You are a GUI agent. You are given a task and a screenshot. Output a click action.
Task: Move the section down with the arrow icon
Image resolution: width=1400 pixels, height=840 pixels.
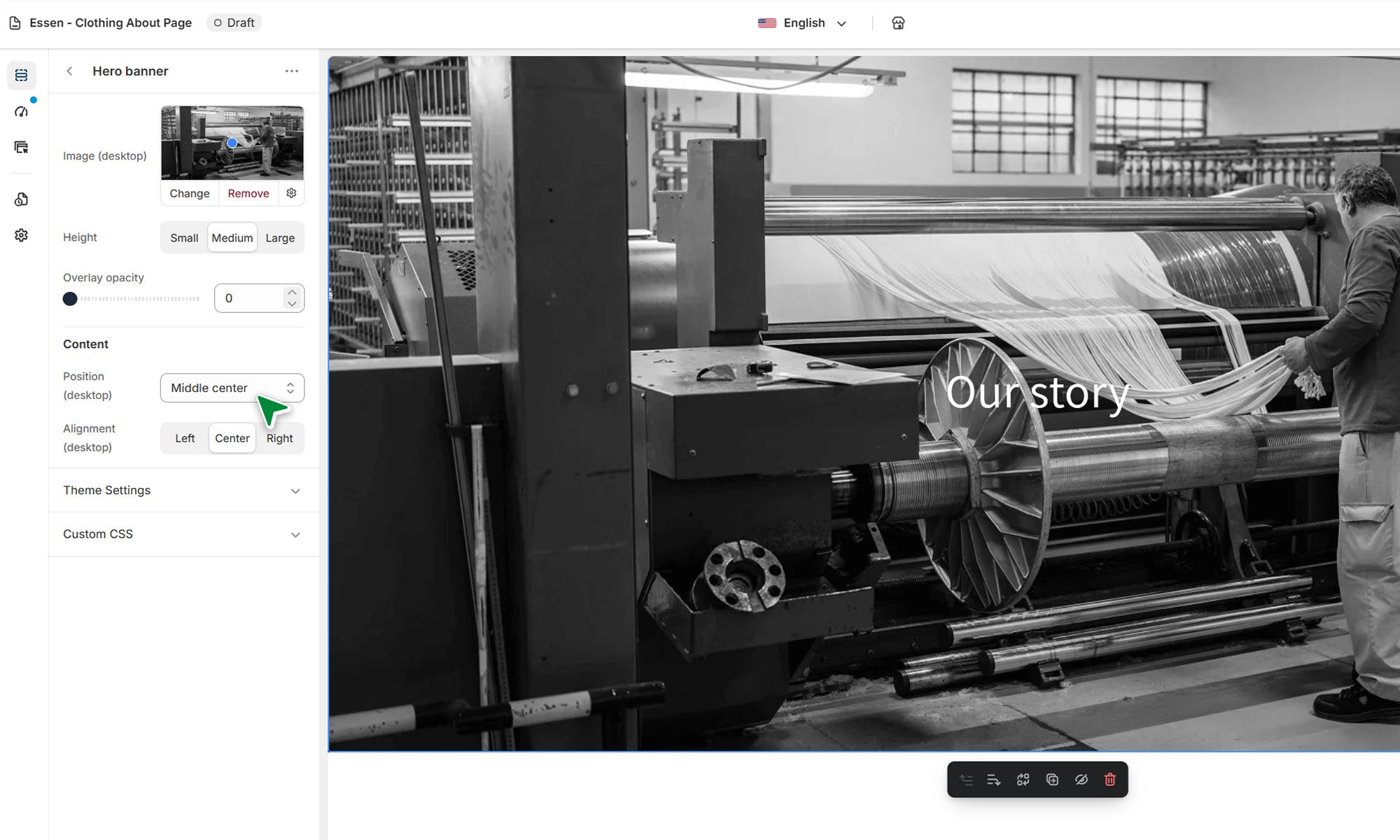pyautogui.click(x=993, y=780)
